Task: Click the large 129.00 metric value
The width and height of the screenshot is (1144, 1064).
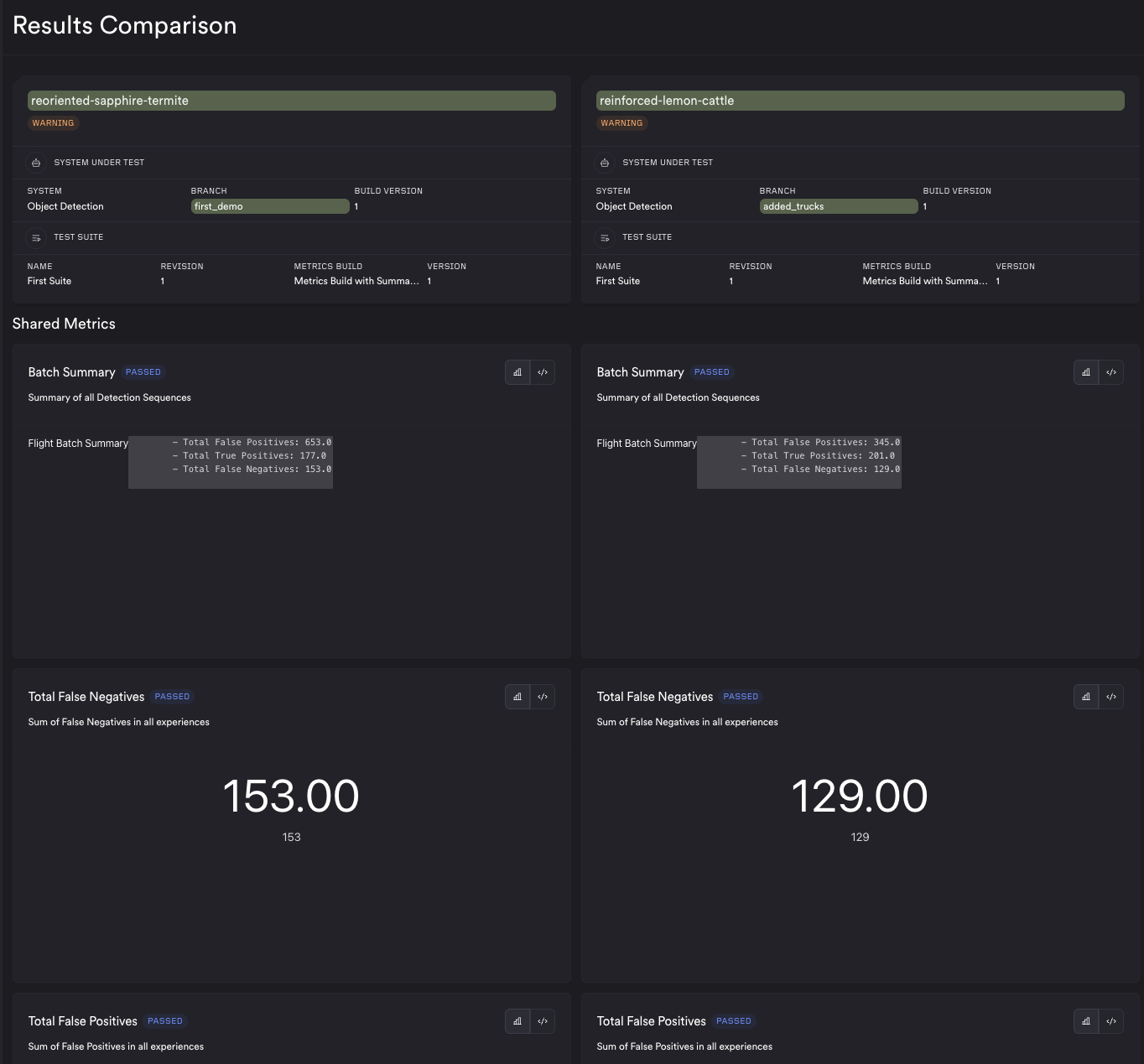Action: [x=860, y=797]
